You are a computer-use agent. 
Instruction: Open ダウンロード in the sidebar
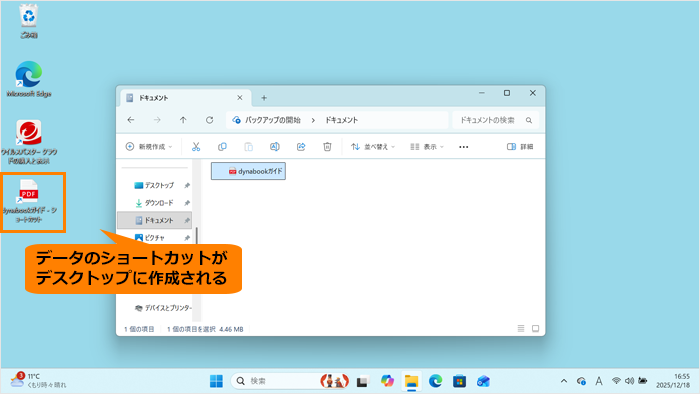pyautogui.click(x=154, y=203)
